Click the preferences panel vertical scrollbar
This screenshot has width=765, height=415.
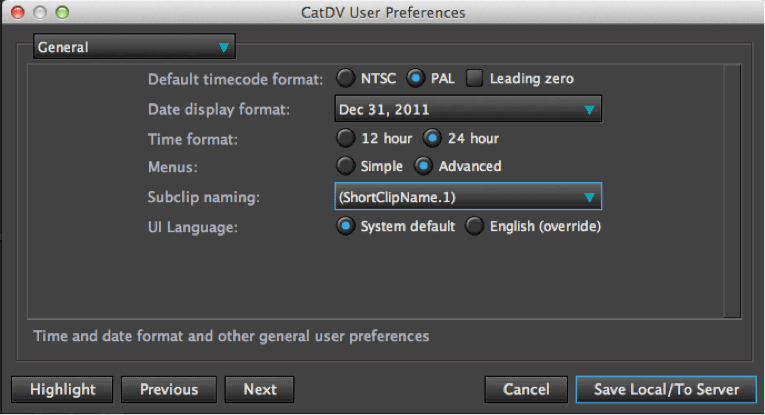click(x=732, y=191)
